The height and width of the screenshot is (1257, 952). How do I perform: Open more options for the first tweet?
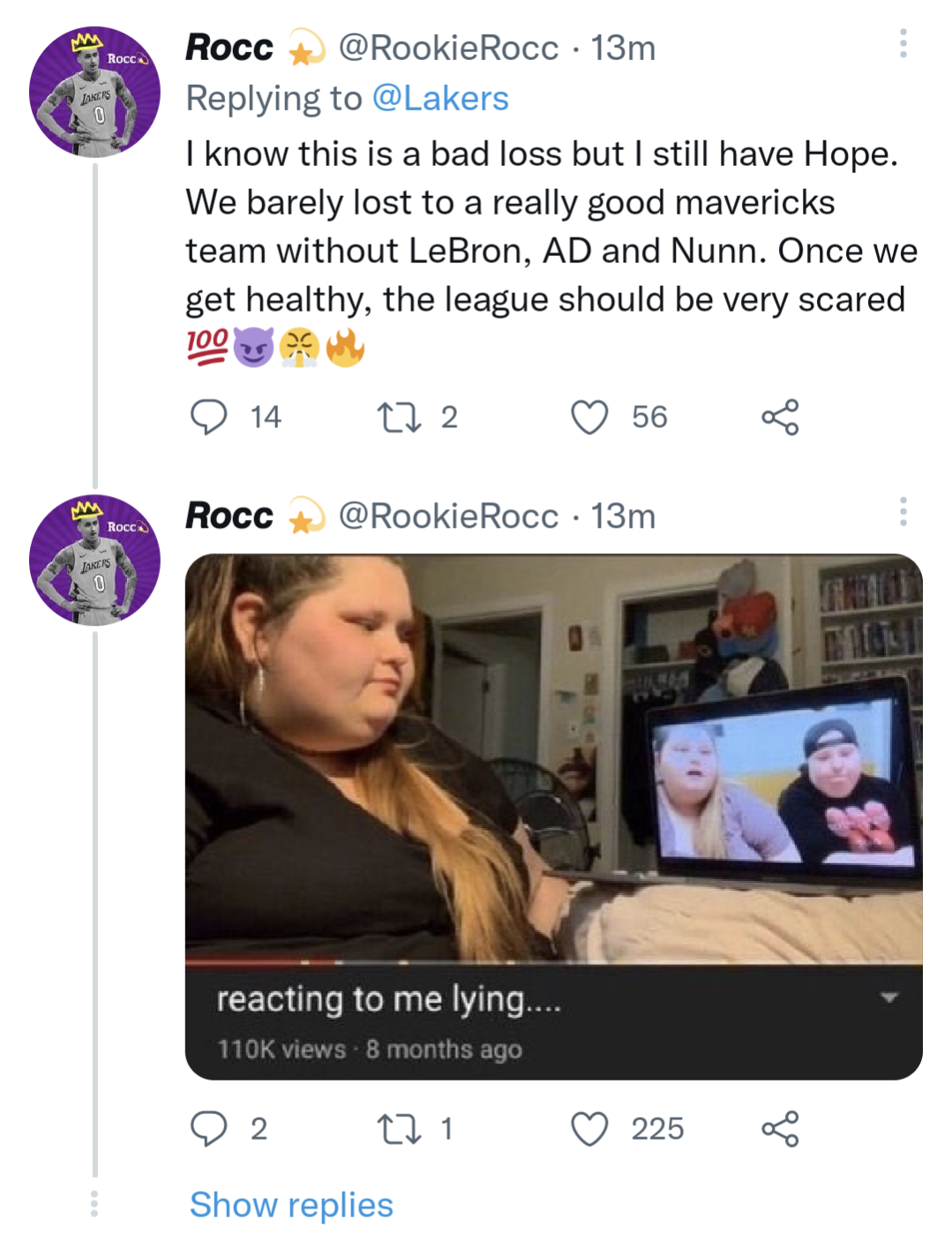[x=903, y=43]
